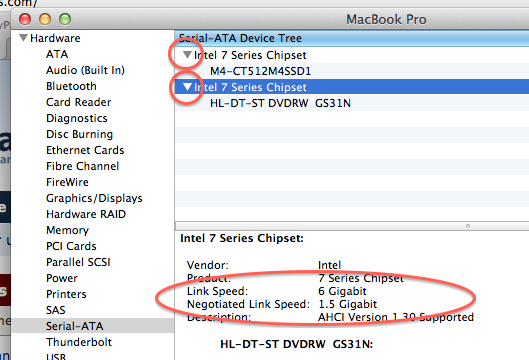Screen dimensions: 529x360
Task: Select Hardware RAID in the sidebar
Action: (x=86, y=214)
